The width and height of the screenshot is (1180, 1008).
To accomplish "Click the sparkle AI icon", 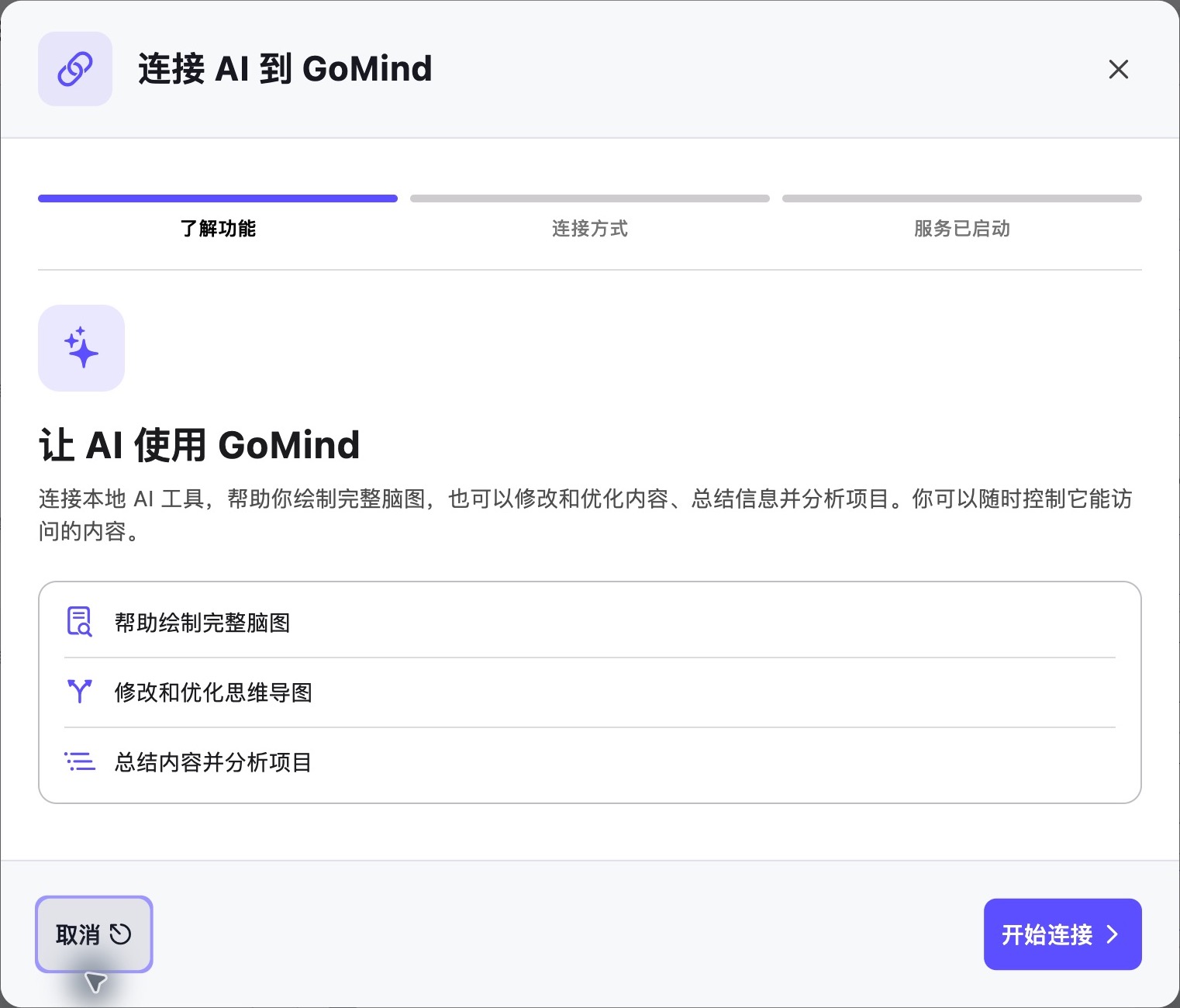I will 81,347.
